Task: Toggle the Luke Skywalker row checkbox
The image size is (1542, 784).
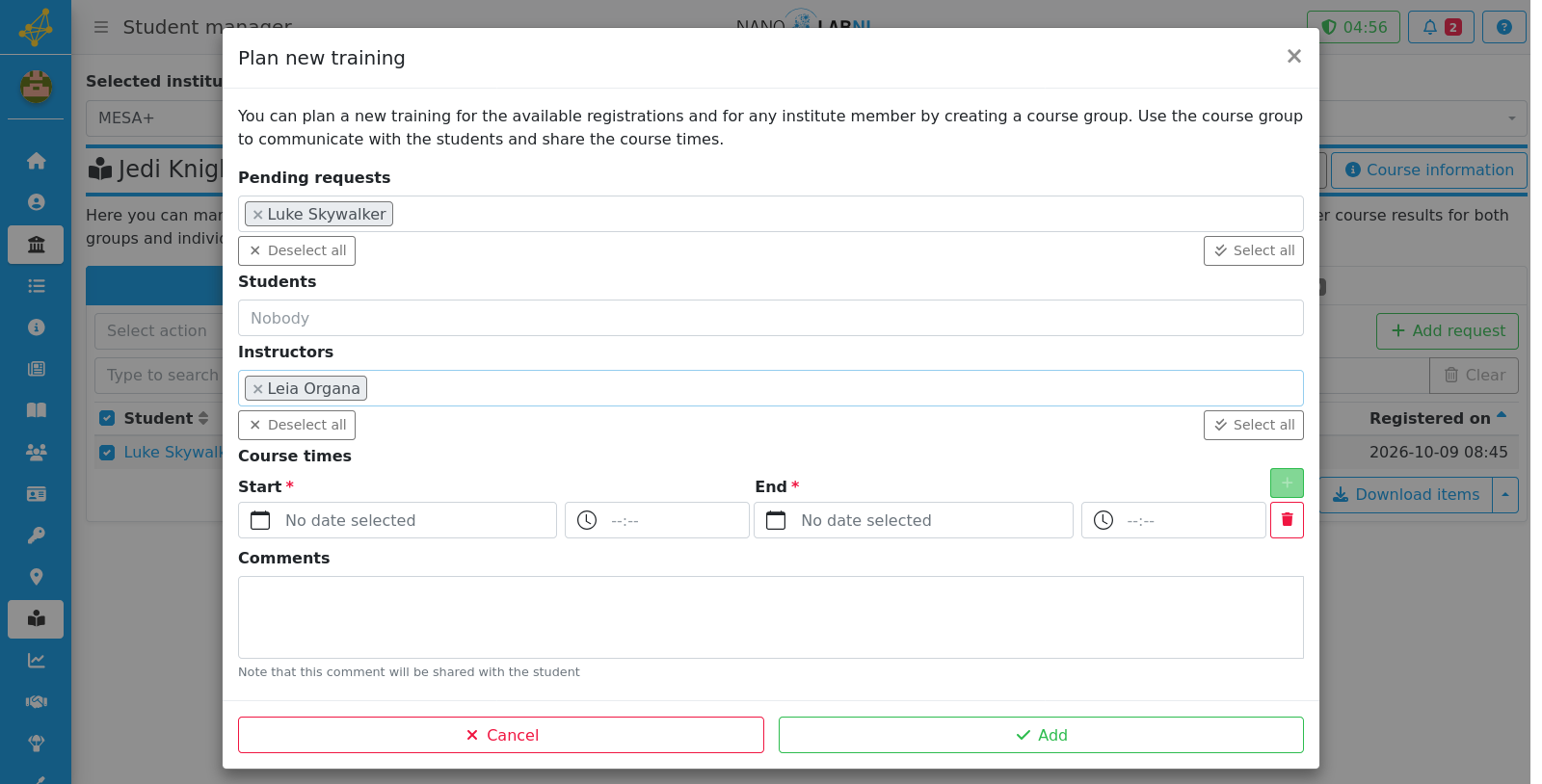Action: (107, 453)
